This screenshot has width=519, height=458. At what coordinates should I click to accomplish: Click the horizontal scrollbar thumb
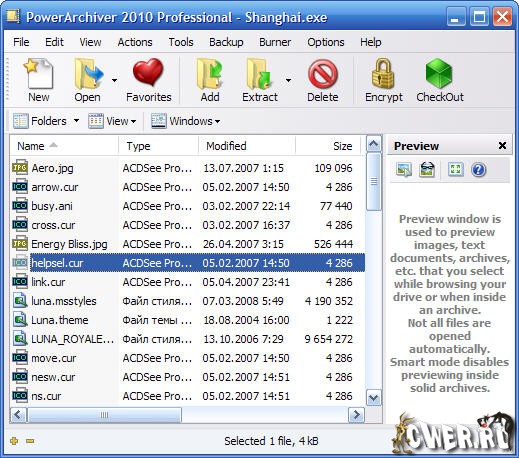pos(104,415)
